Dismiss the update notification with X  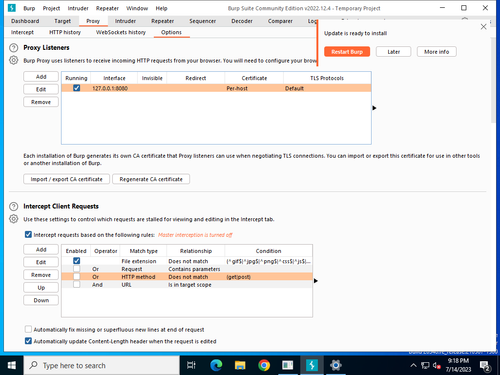pos(483,27)
